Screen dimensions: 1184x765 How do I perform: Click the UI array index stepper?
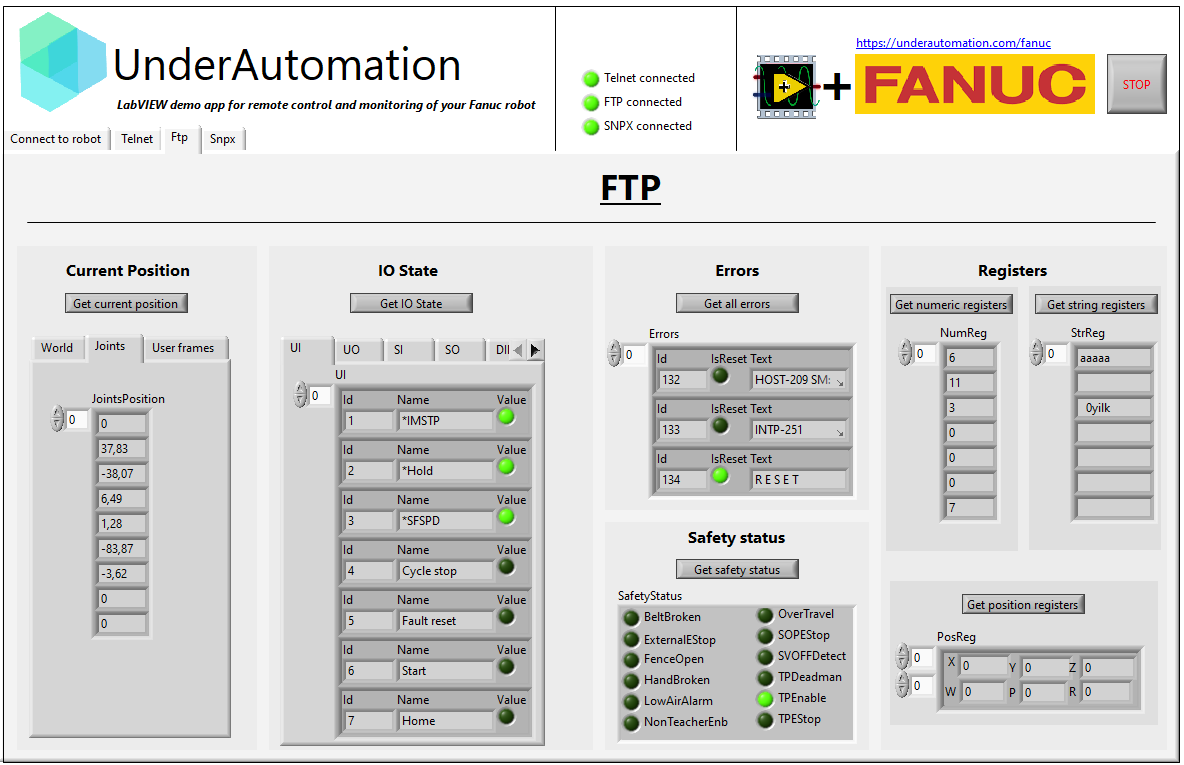pos(301,394)
